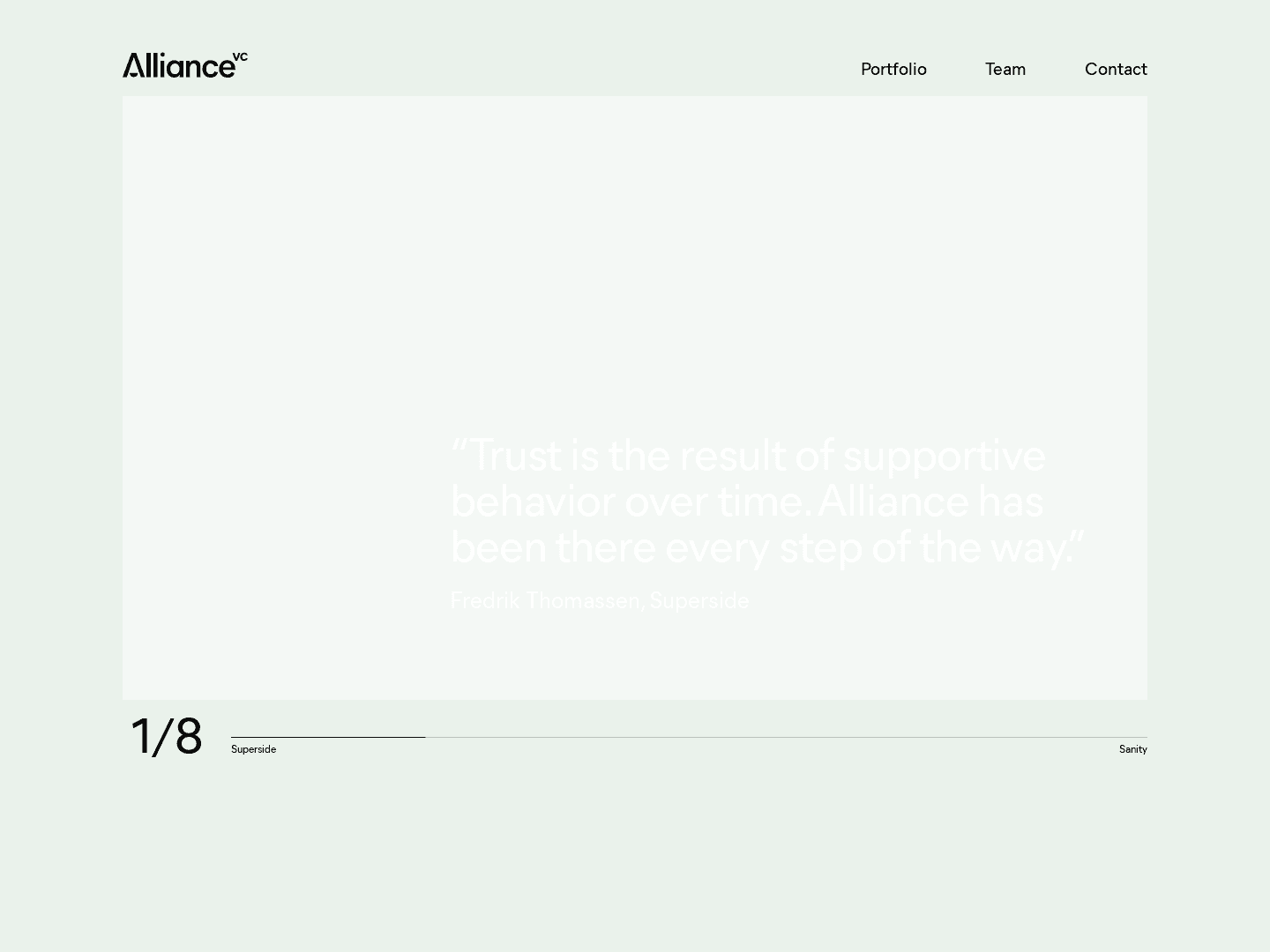Click the Alliance VC logo

pos(179,66)
